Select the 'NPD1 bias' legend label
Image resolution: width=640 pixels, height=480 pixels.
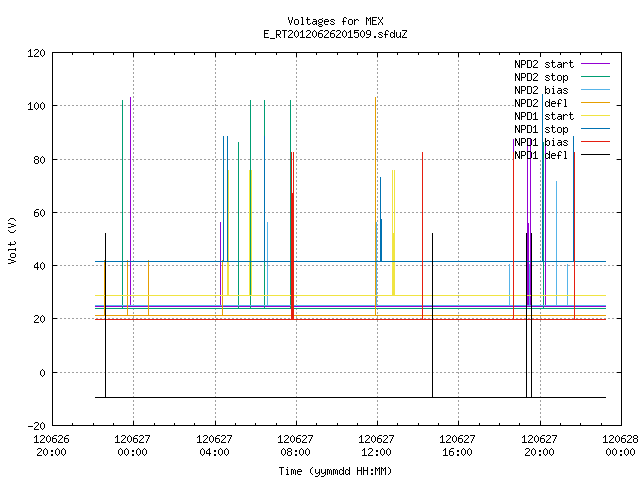pyautogui.click(x=541, y=142)
